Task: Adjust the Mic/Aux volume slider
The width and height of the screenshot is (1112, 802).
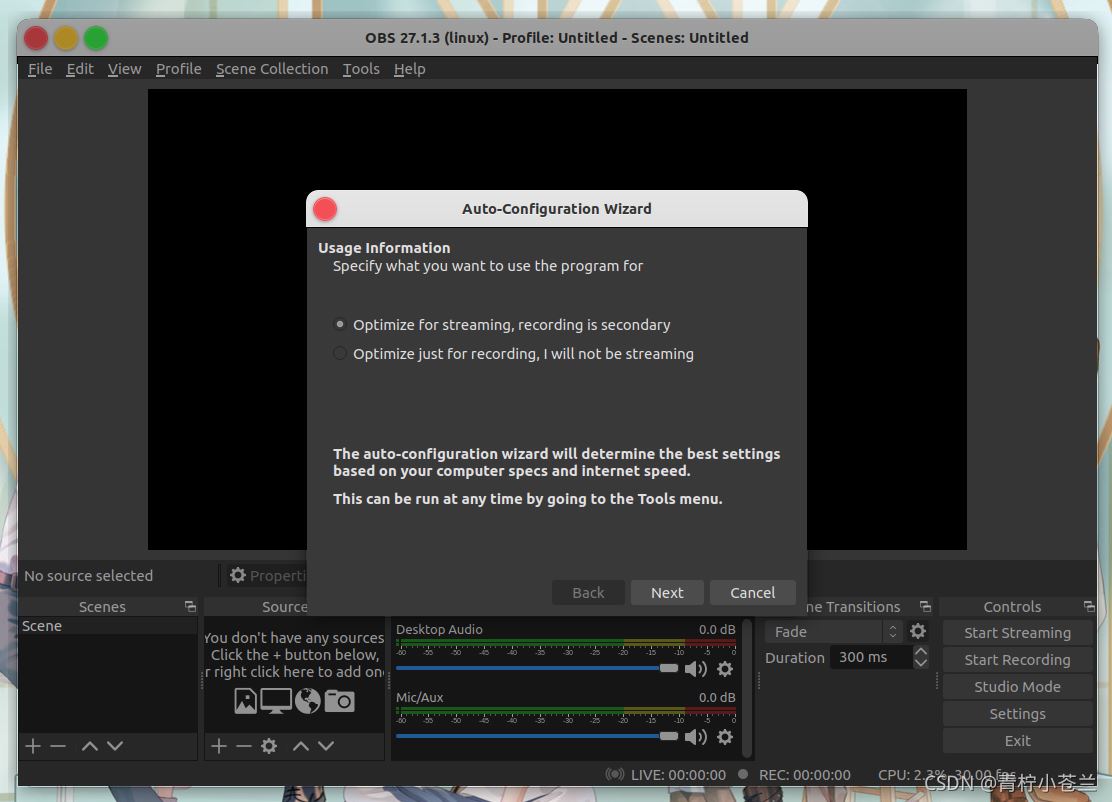Action: click(537, 736)
